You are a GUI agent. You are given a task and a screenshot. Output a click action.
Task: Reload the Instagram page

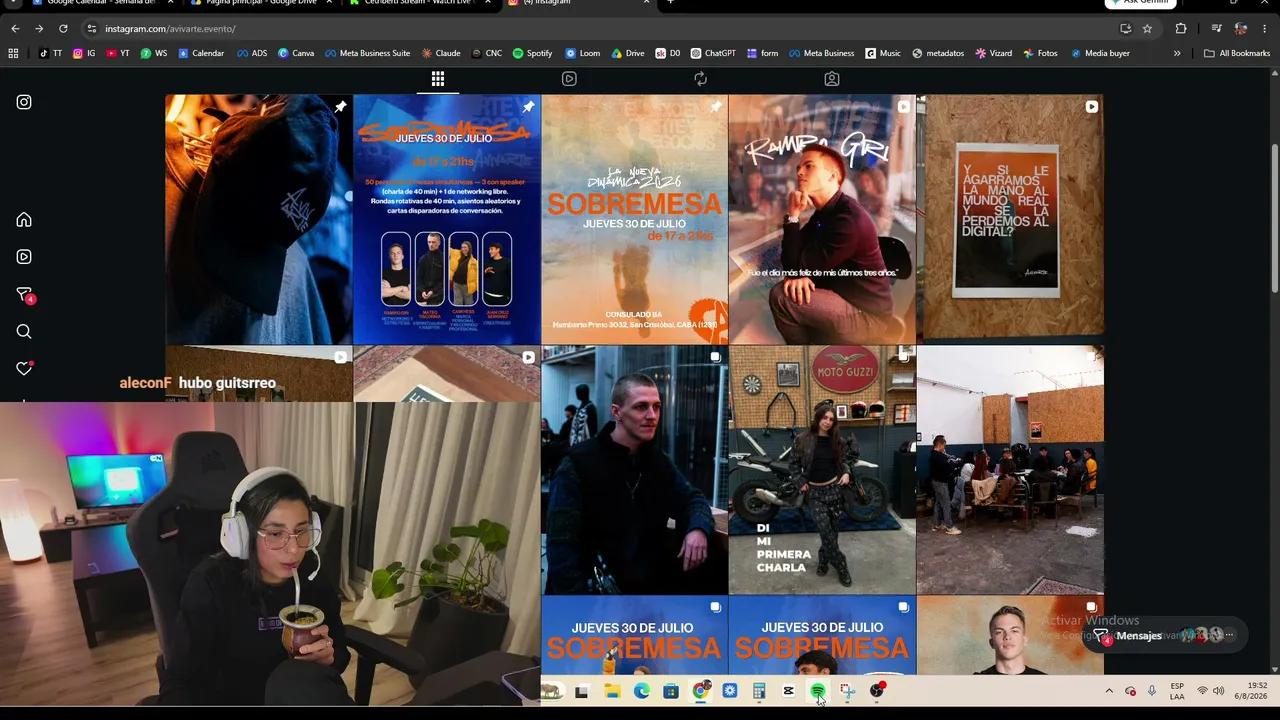point(63,29)
